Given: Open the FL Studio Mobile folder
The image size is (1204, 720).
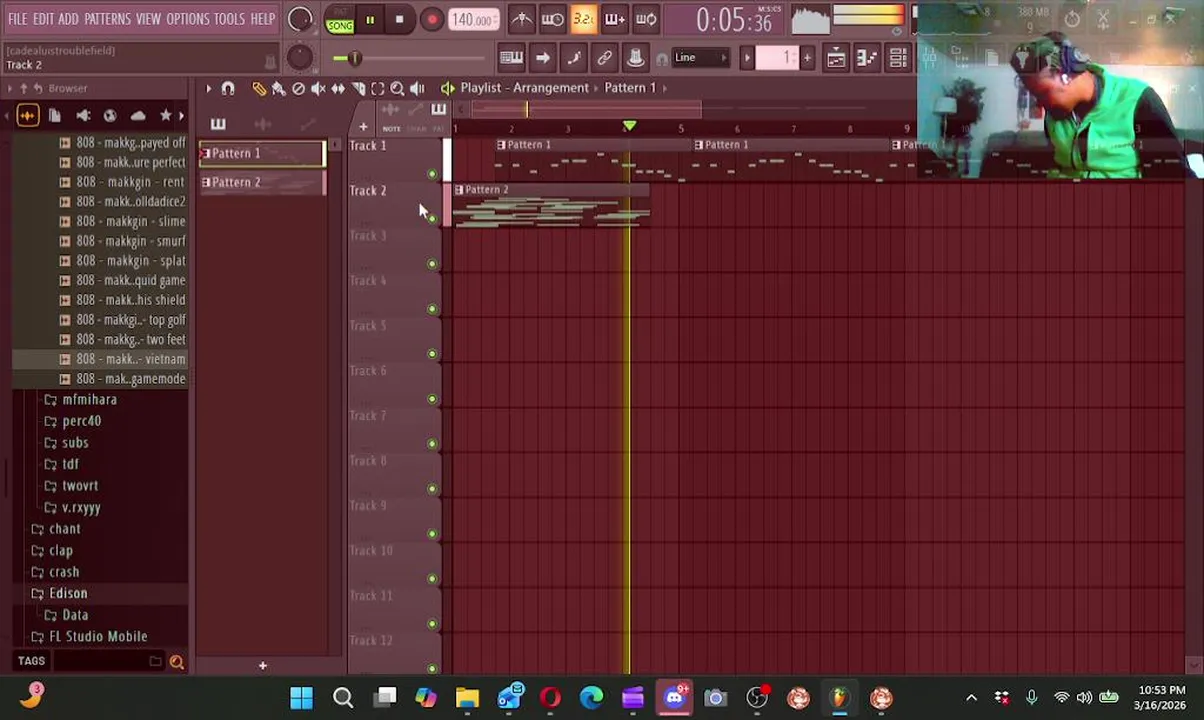Looking at the screenshot, I should [97, 636].
